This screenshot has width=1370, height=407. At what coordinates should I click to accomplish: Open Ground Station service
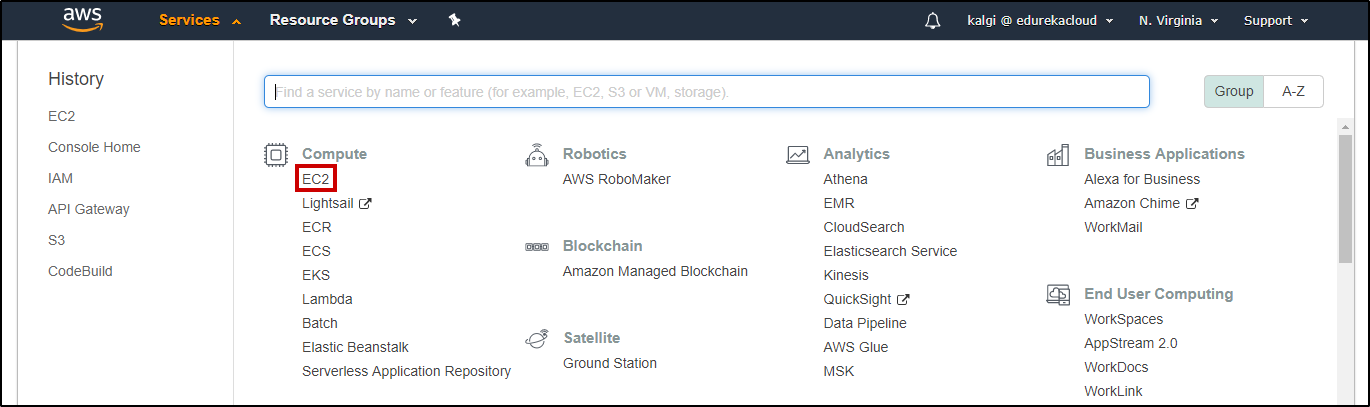point(610,363)
